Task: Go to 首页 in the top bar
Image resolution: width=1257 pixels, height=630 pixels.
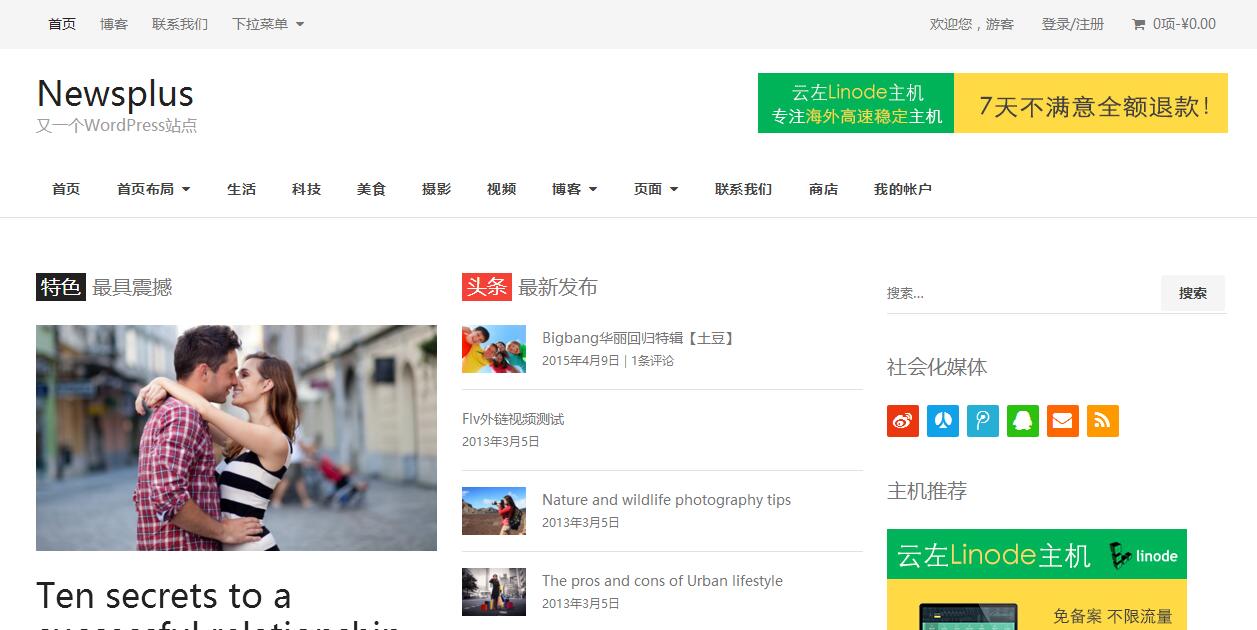Action: [x=62, y=24]
